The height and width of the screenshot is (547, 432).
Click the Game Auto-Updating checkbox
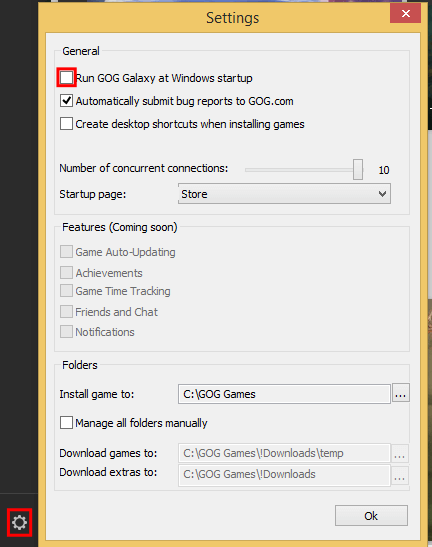66,252
